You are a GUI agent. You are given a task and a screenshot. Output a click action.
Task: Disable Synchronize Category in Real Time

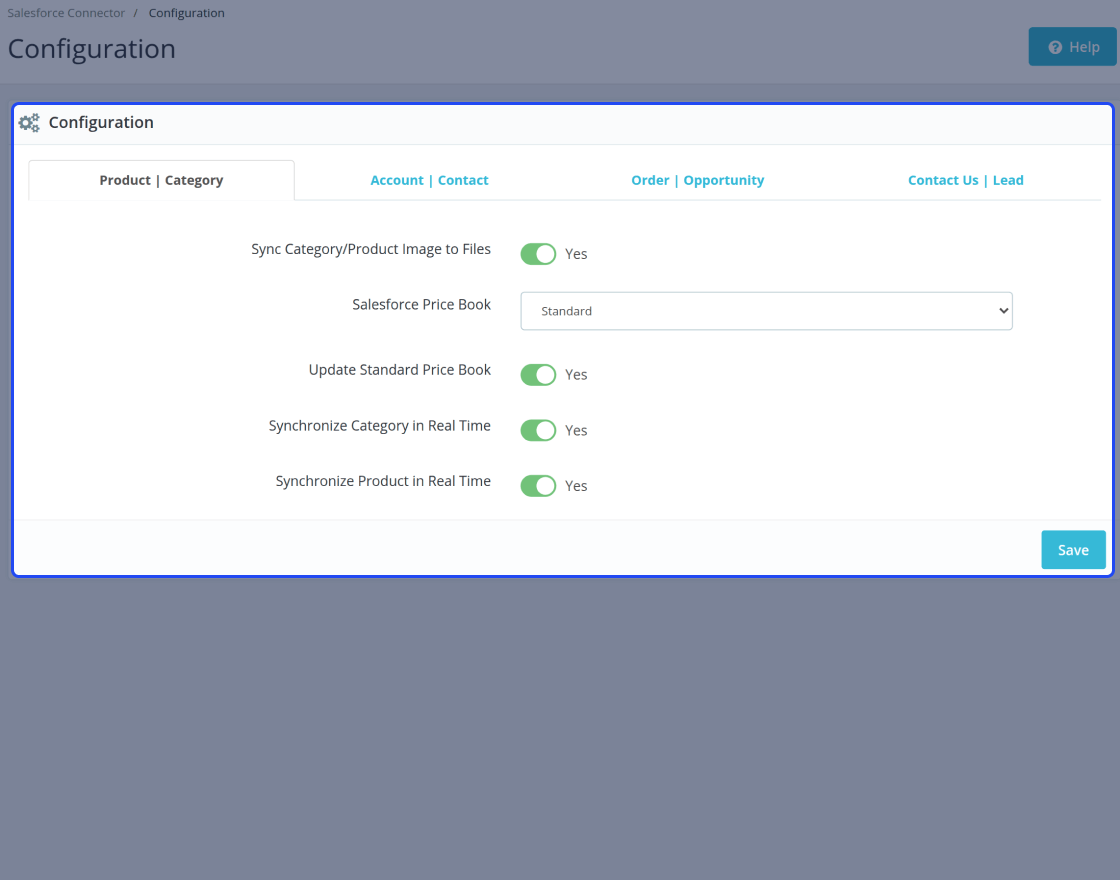tap(538, 430)
